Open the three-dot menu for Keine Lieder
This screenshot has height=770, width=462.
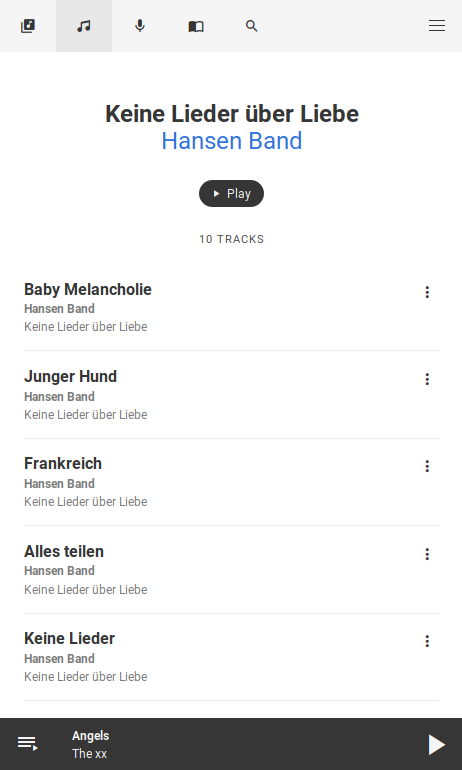(427, 641)
